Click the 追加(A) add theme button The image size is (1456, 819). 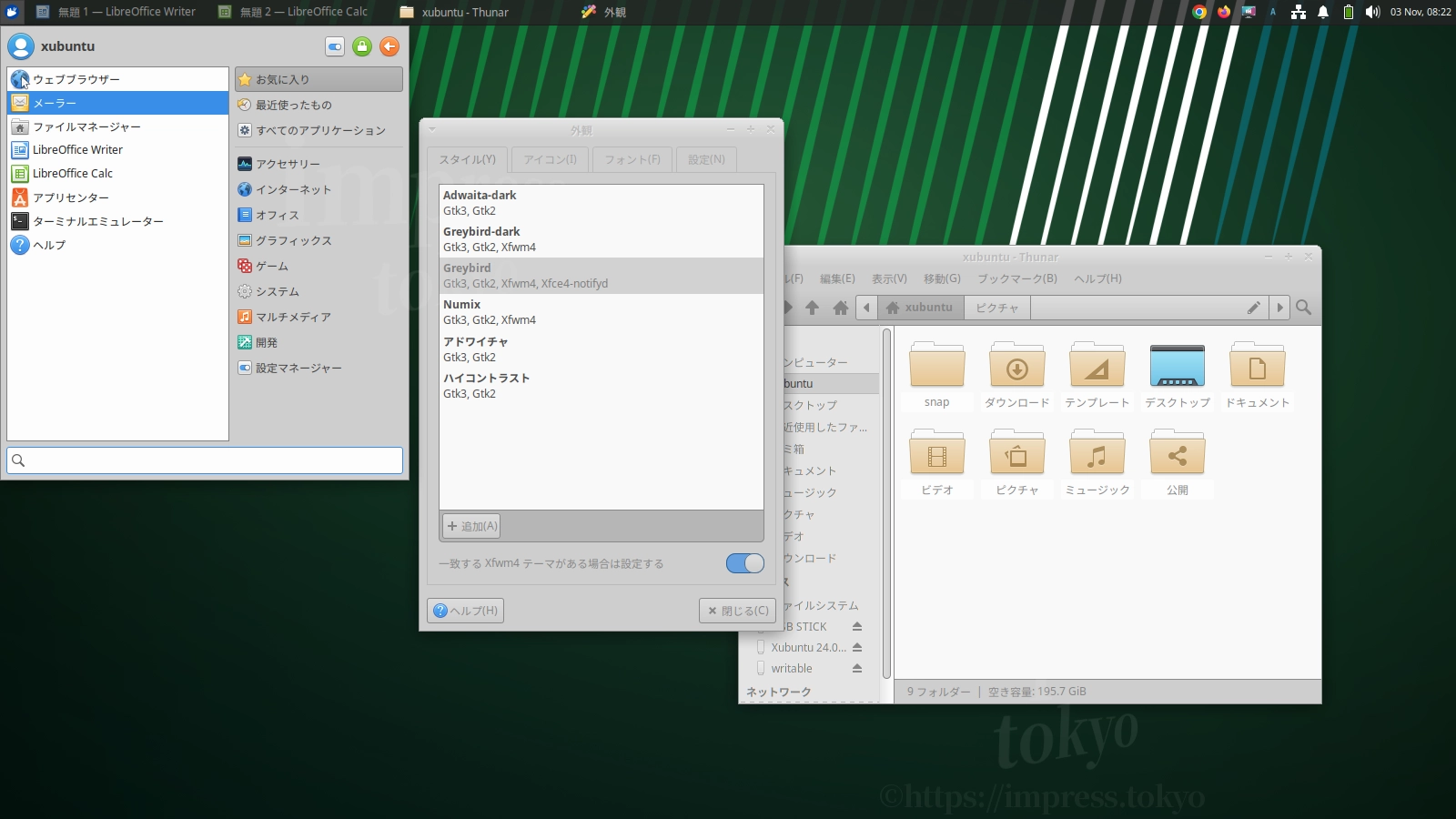[471, 526]
